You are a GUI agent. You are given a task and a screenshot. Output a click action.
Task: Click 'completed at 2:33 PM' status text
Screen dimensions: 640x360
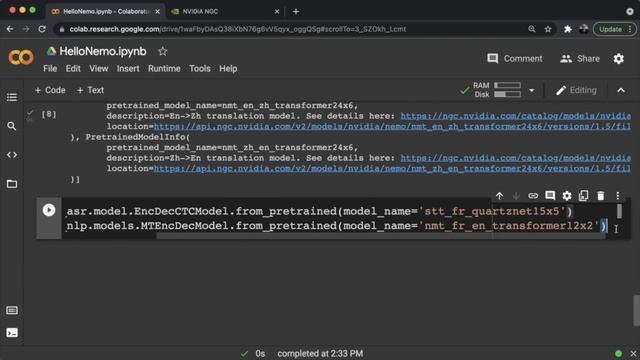coord(320,353)
